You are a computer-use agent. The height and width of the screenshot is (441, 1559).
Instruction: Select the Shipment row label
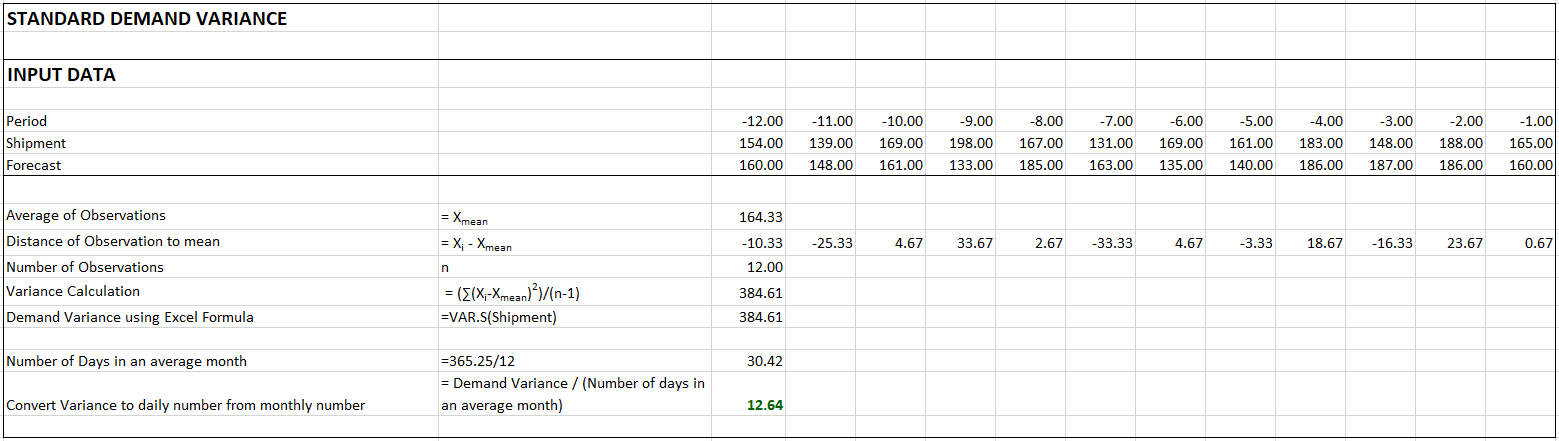[36, 143]
